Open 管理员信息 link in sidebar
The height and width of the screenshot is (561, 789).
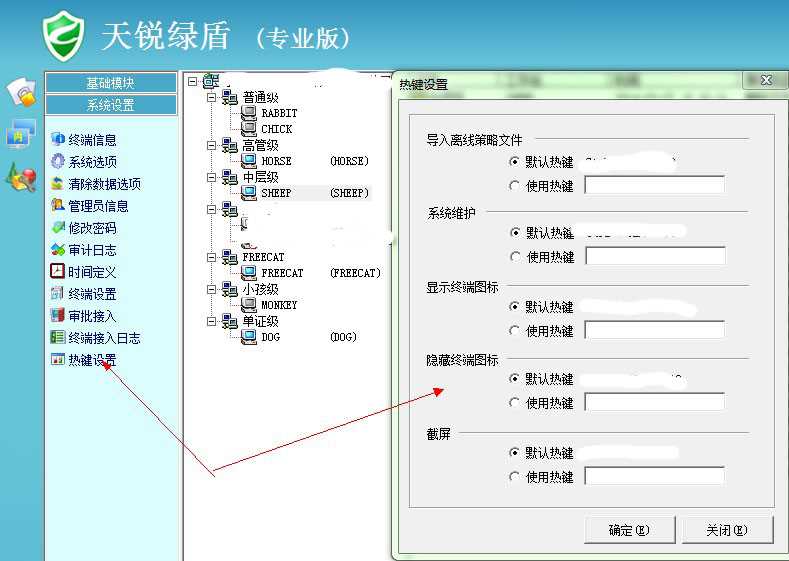point(98,206)
